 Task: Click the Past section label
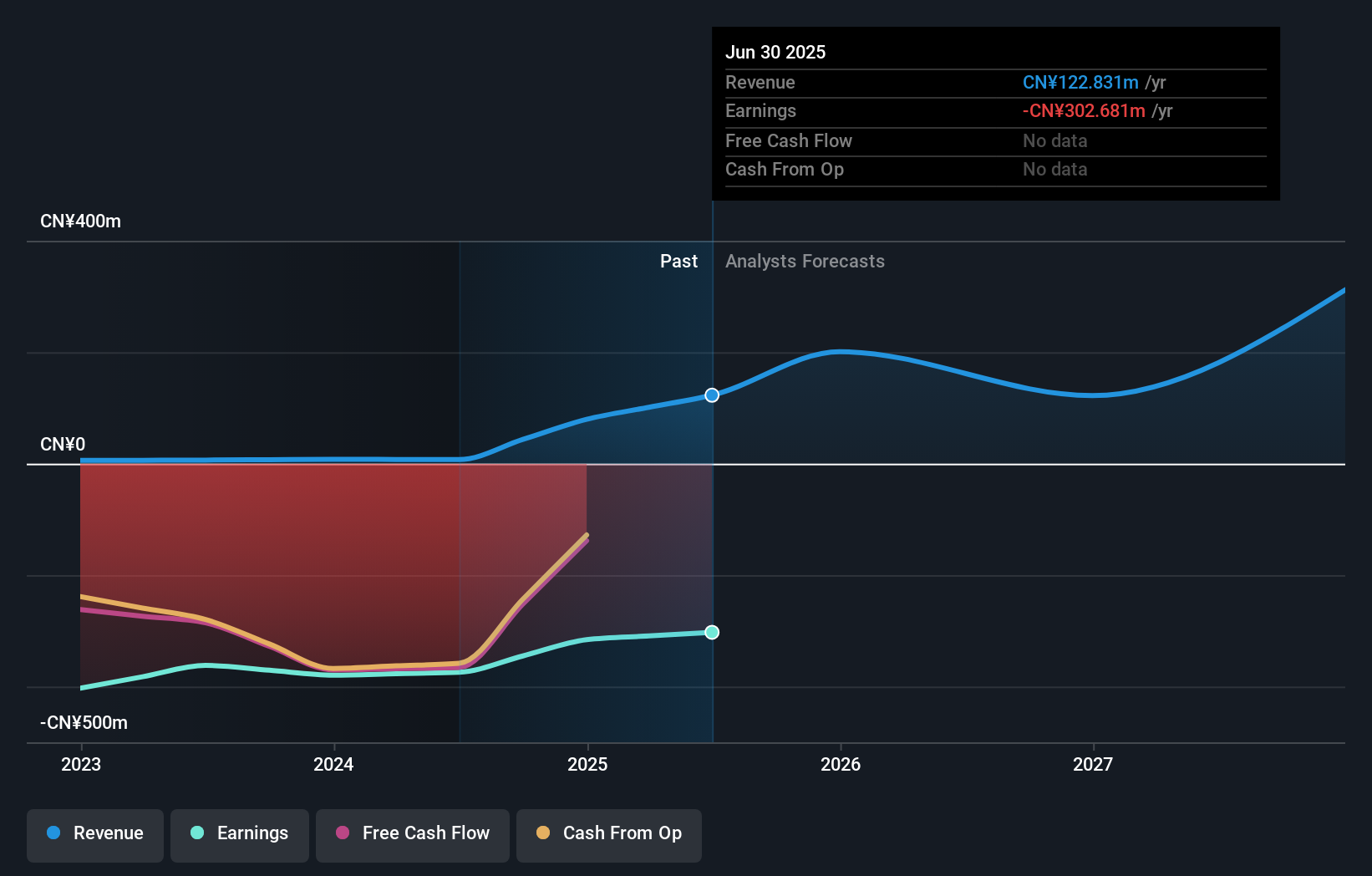(678, 262)
